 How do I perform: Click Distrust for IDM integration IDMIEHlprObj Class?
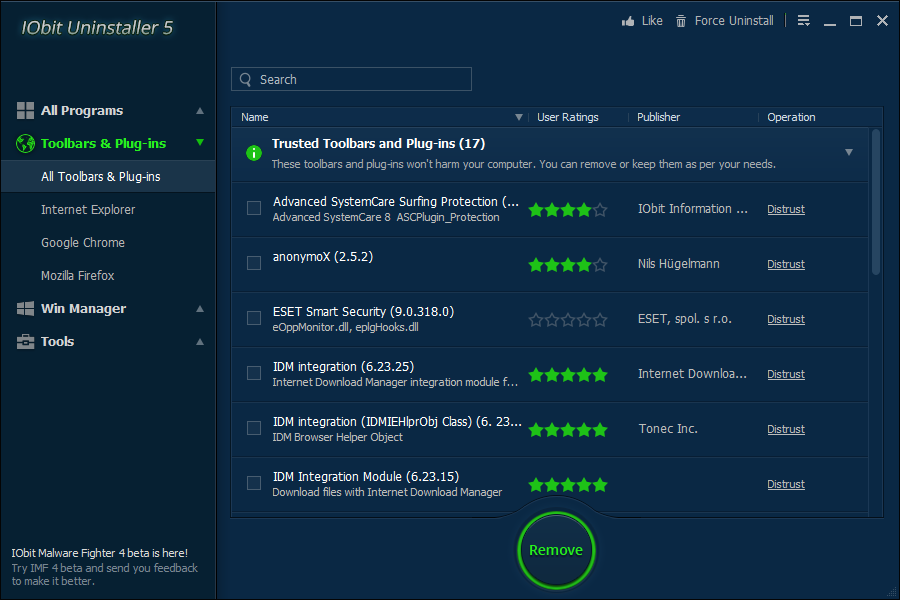(x=786, y=429)
